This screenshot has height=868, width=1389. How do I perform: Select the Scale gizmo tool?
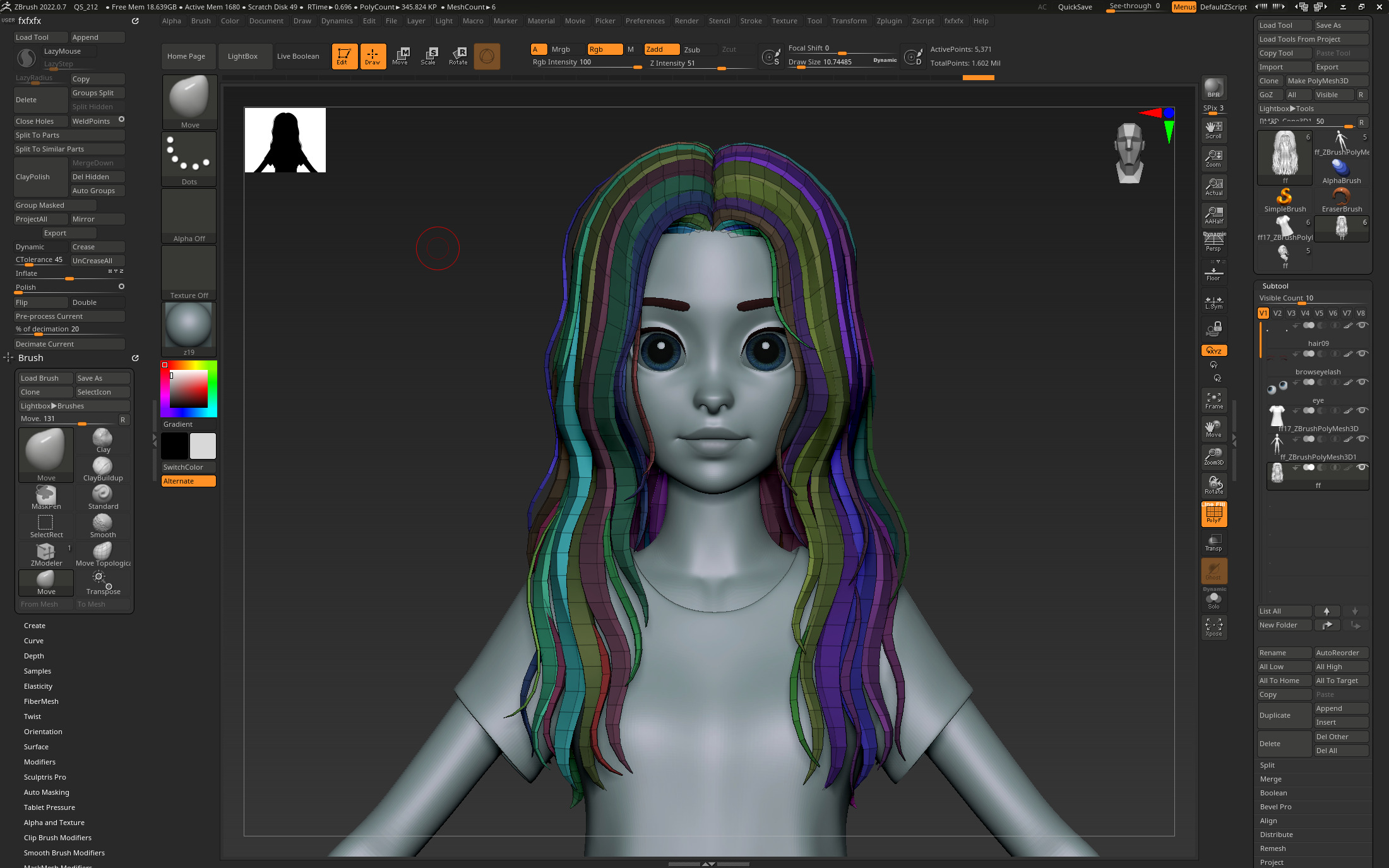point(429,56)
